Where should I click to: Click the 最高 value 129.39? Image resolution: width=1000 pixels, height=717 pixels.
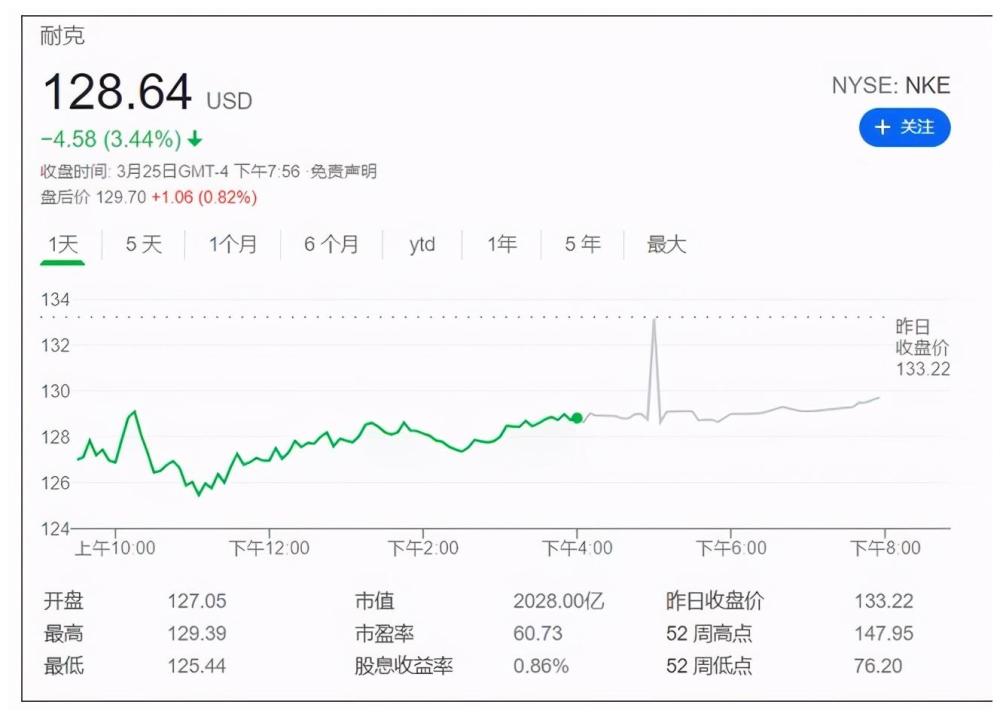197,633
